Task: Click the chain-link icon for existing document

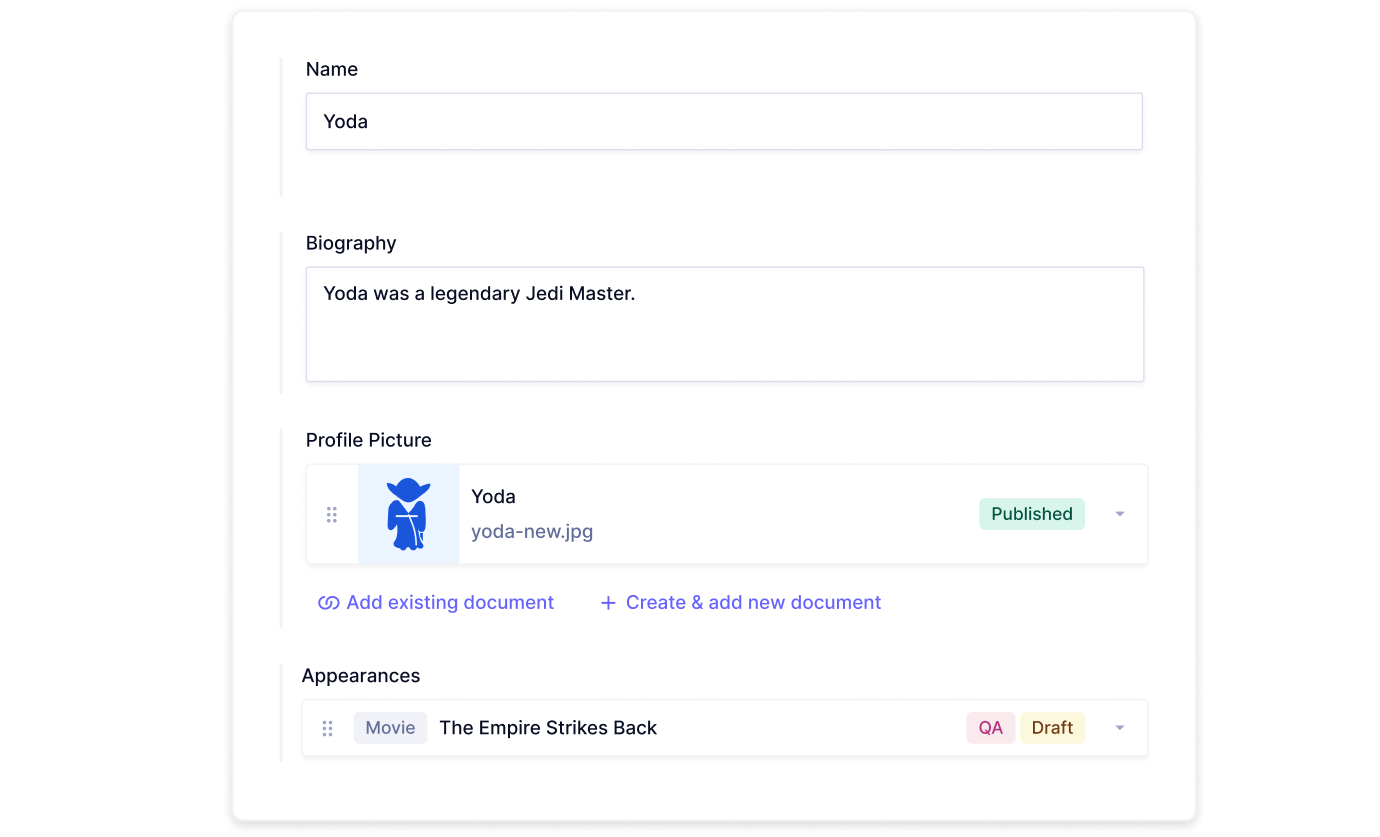Action: (x=328, y=603)
